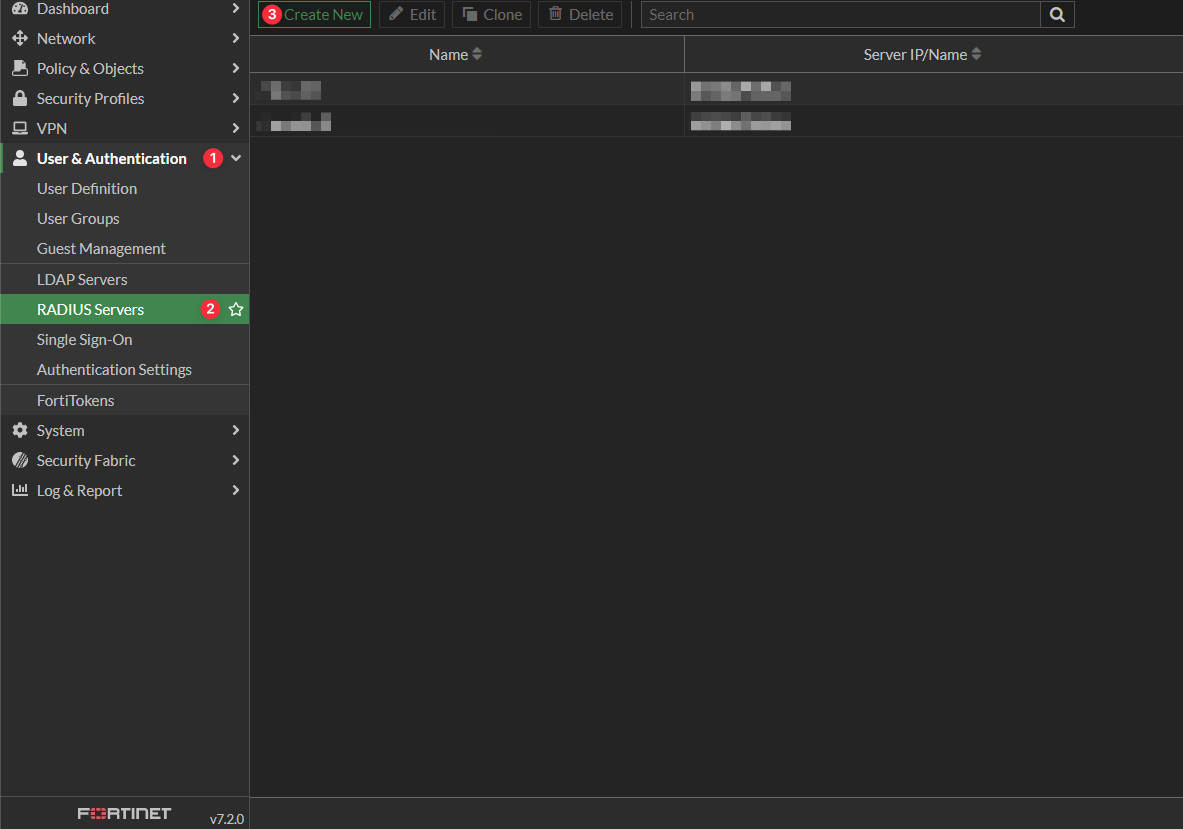Expand the Network menu chevron

click(x=236, y=39)
